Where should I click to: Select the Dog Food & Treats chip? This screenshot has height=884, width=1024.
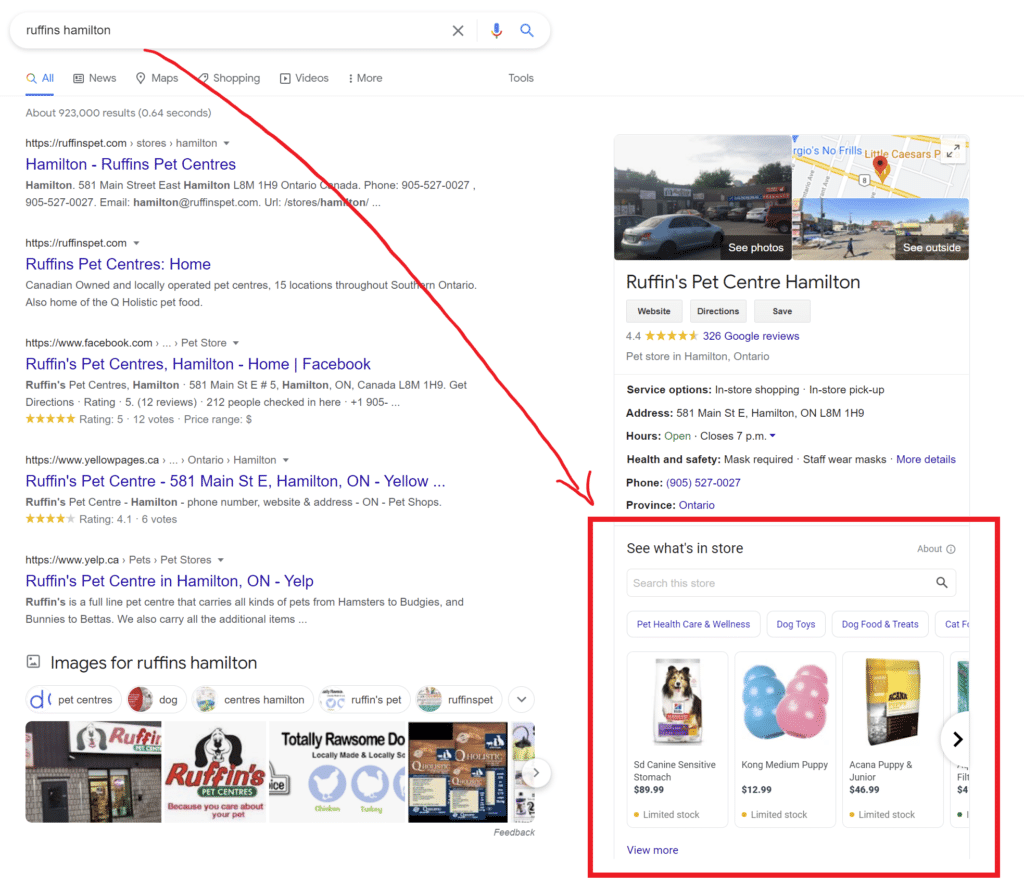pyautogui.click(x=880, y=624)
